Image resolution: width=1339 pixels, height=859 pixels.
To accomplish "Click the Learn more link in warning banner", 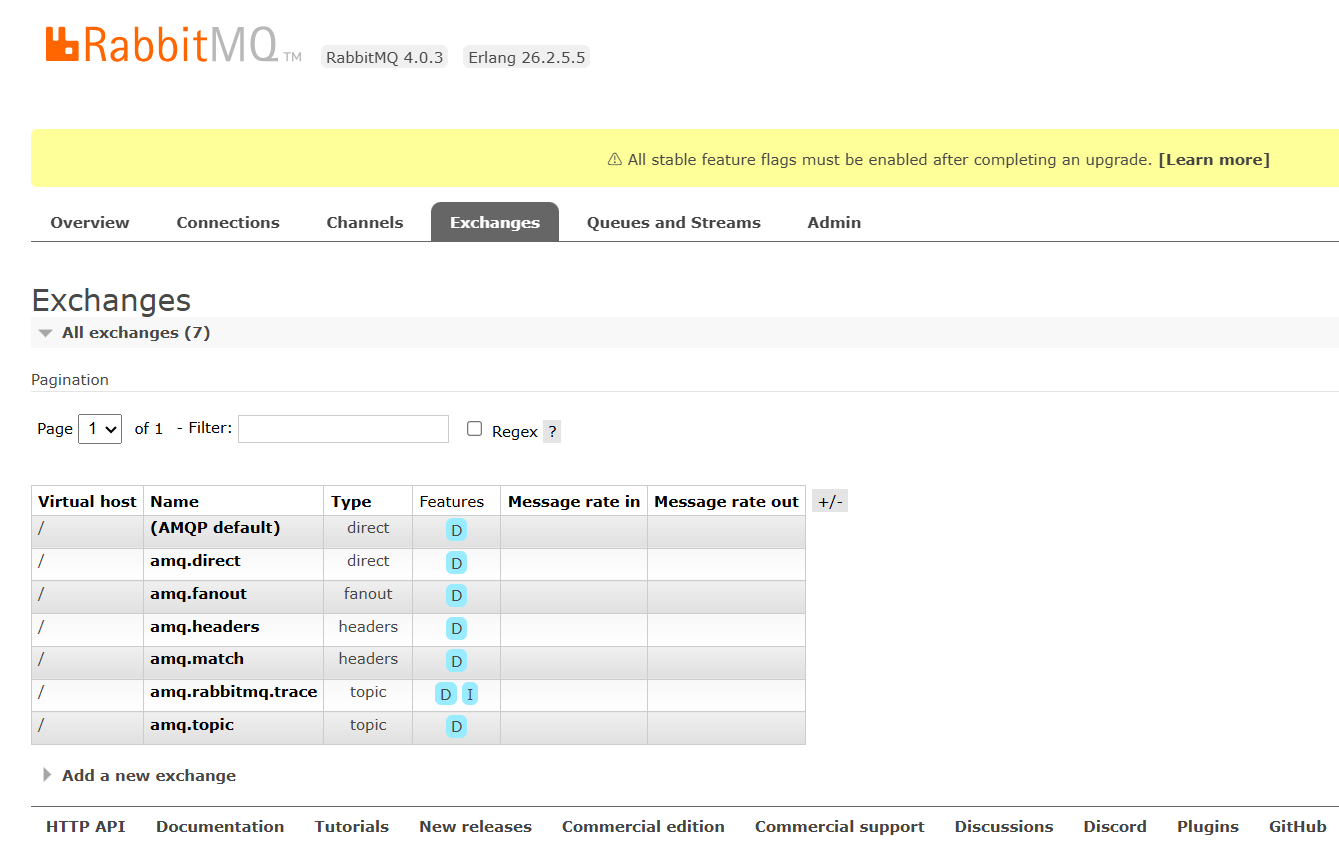I will [x=1214, y=160].
